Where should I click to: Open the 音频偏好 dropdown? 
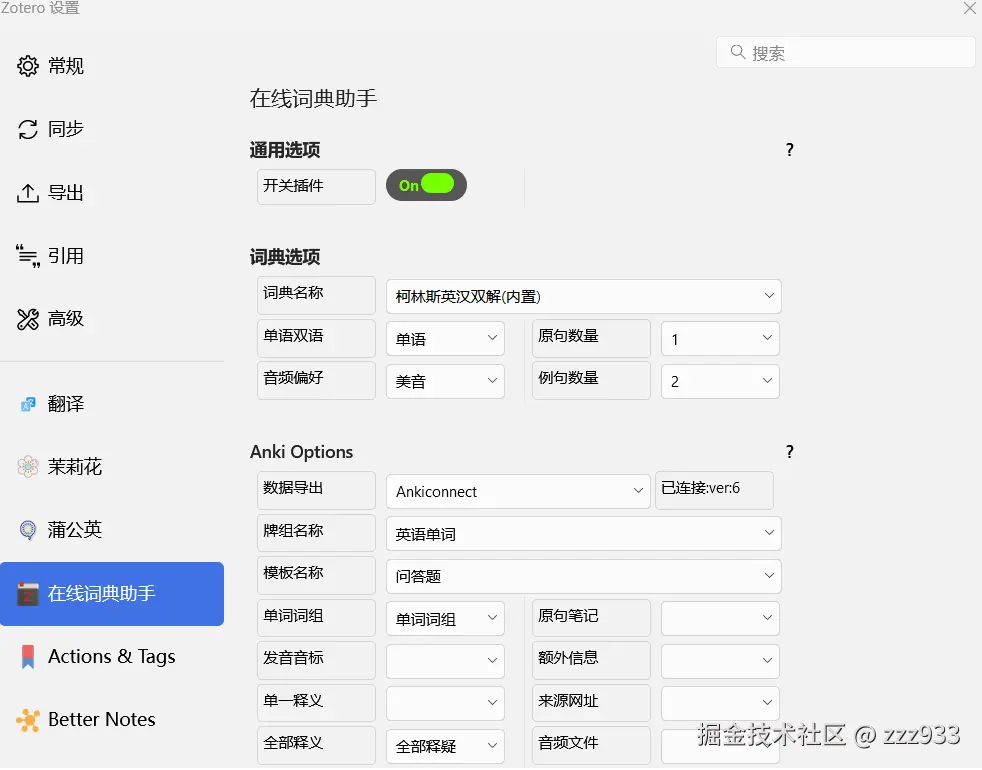pyautogui.click(x=445, y=381)
